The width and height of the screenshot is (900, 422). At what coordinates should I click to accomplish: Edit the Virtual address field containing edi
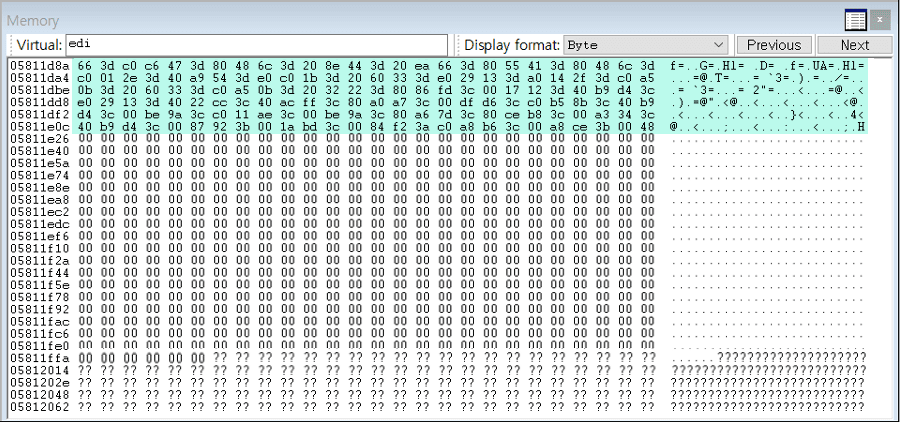point(257,45)
